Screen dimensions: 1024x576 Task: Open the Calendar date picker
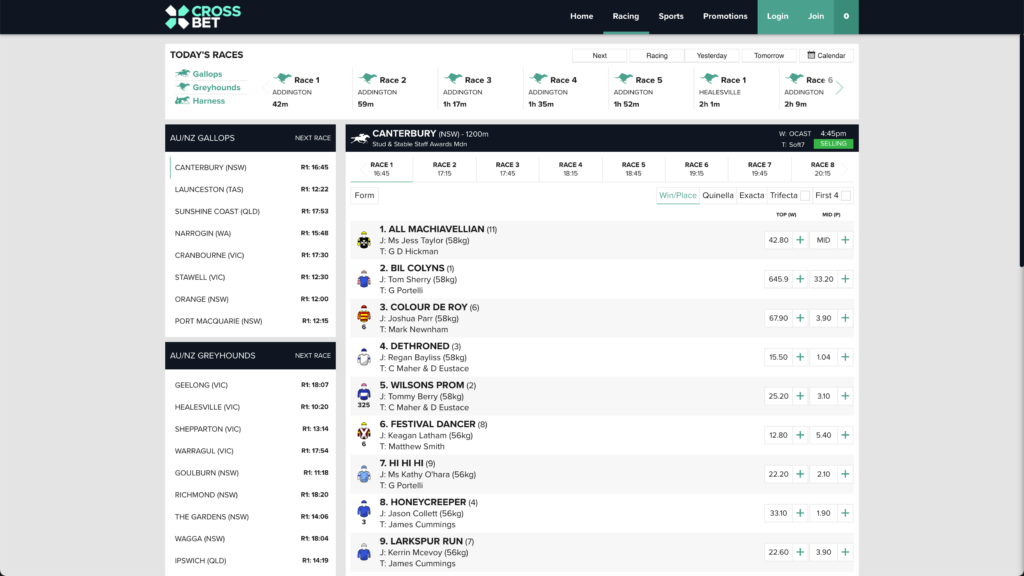coord(826,56)
